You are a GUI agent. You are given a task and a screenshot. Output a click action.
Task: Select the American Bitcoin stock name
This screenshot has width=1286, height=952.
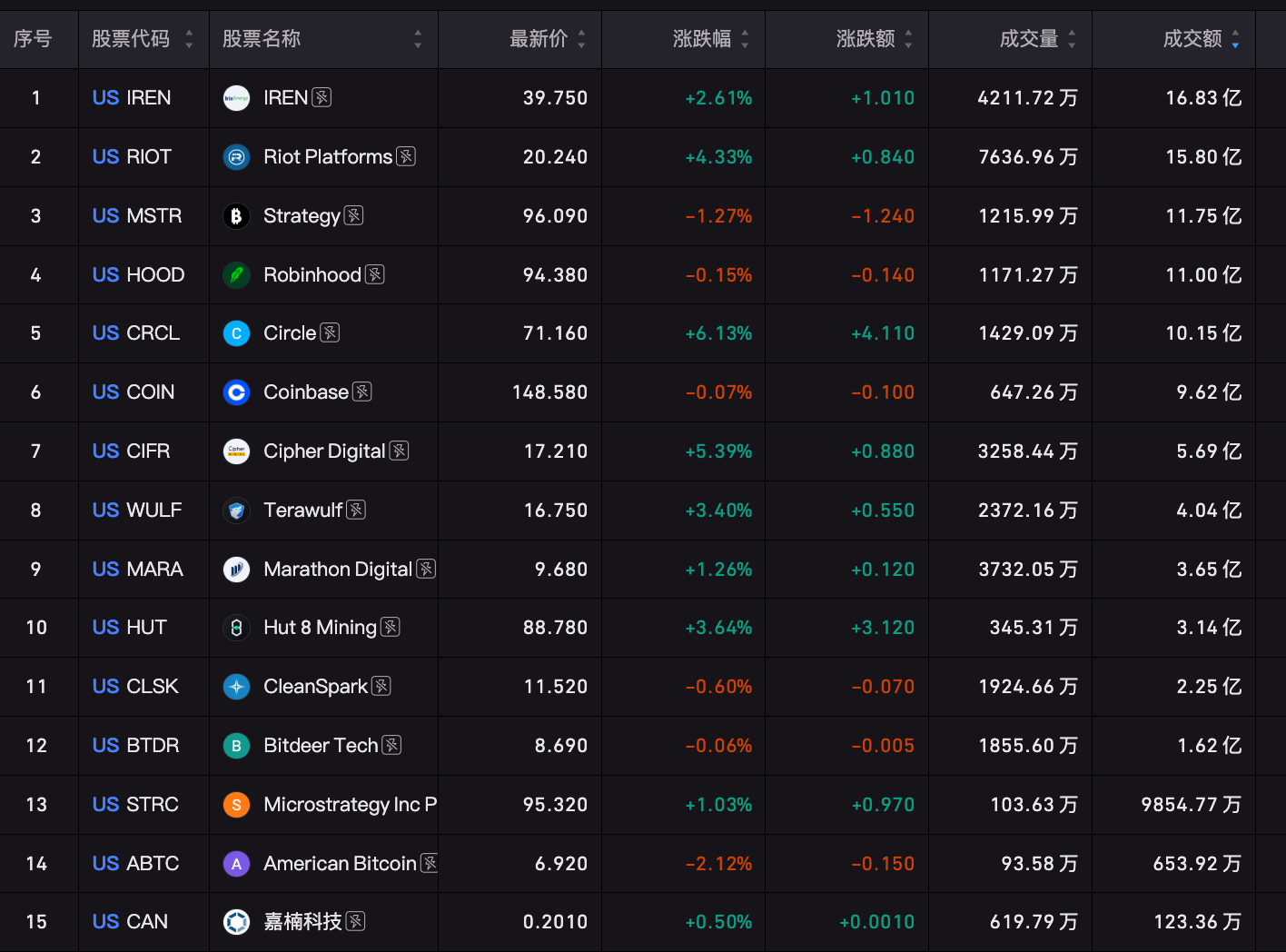tap(340, 864)
